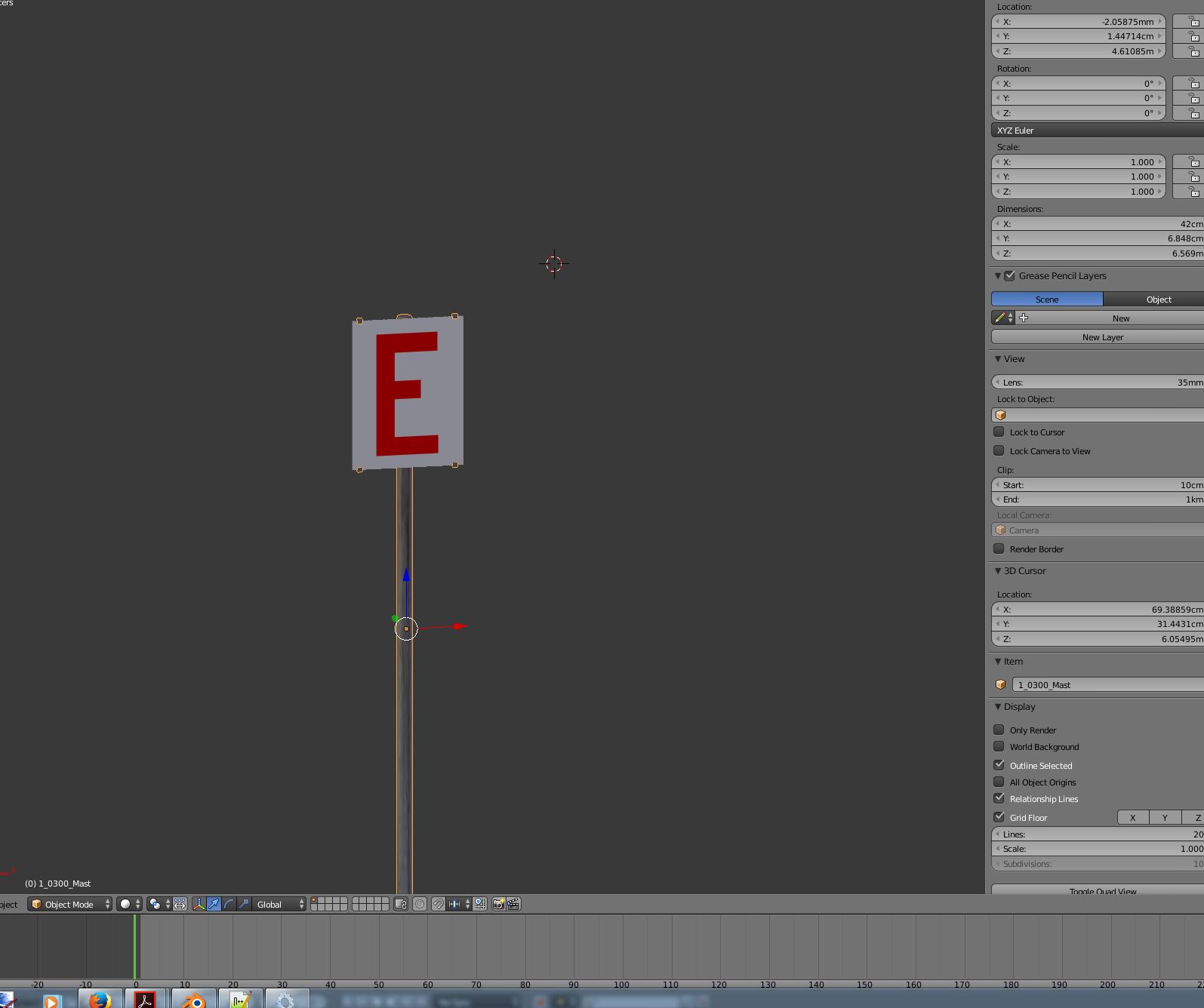Click the 1_0300_Mast item name field

pos(1106,685)
